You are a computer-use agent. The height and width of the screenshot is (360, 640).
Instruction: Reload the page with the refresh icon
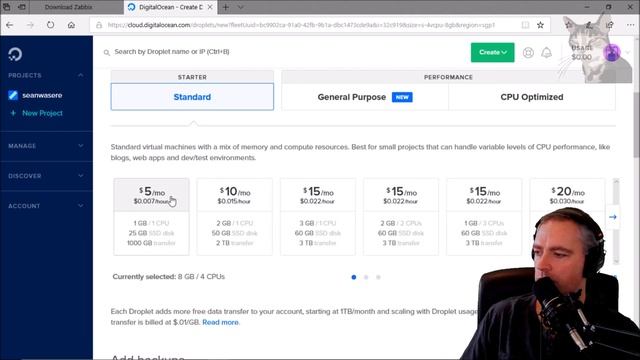coord(50,25)
